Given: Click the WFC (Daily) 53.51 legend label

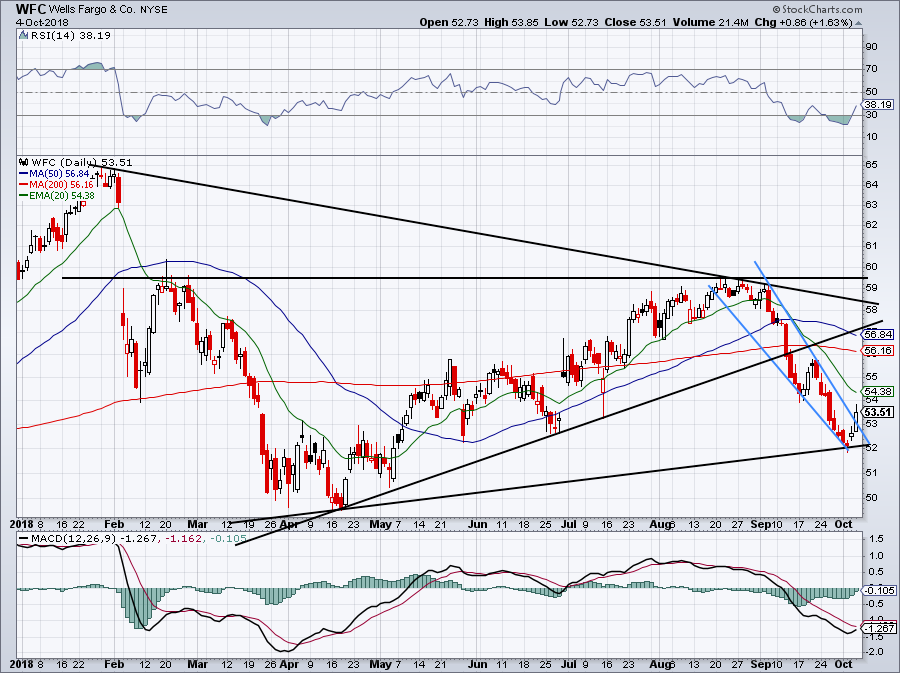Looking at the screenshot, I should pos(82,162).
